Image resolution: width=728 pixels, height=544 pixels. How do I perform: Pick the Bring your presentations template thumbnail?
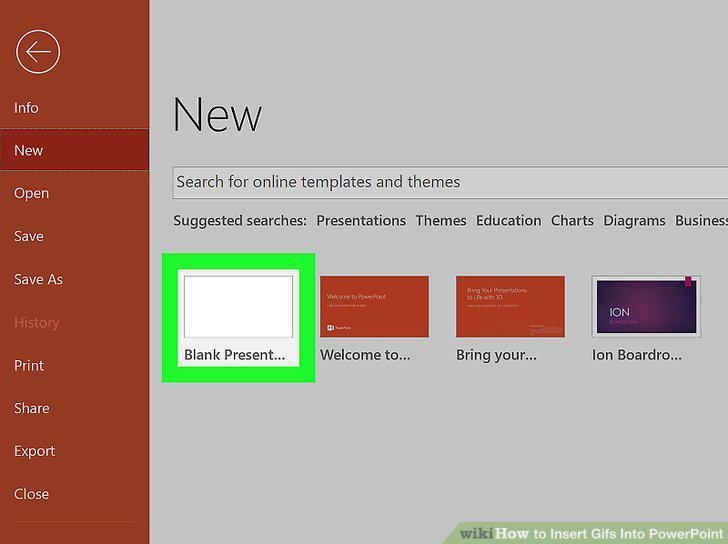(x=510, y=306)
